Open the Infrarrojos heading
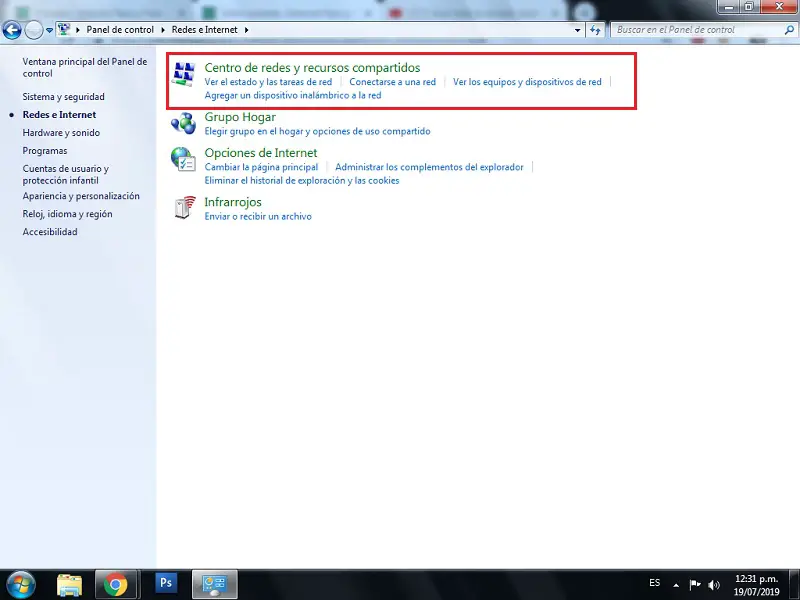The image size is (800, 600). click(233, 202)
